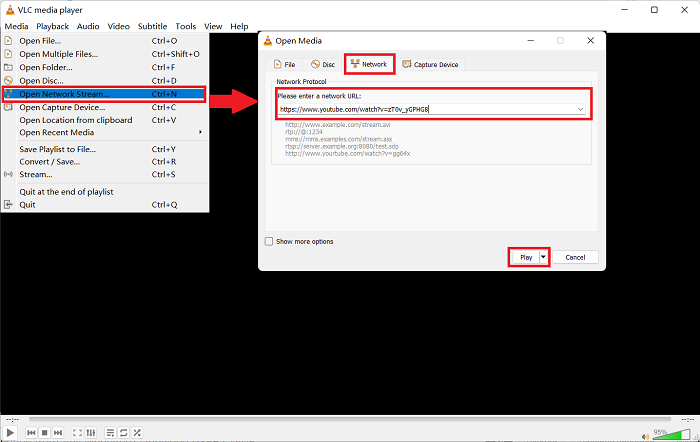Open the extended settings (equalizer) icon
Screen dimensions: 700x442
tap(91, 433)
